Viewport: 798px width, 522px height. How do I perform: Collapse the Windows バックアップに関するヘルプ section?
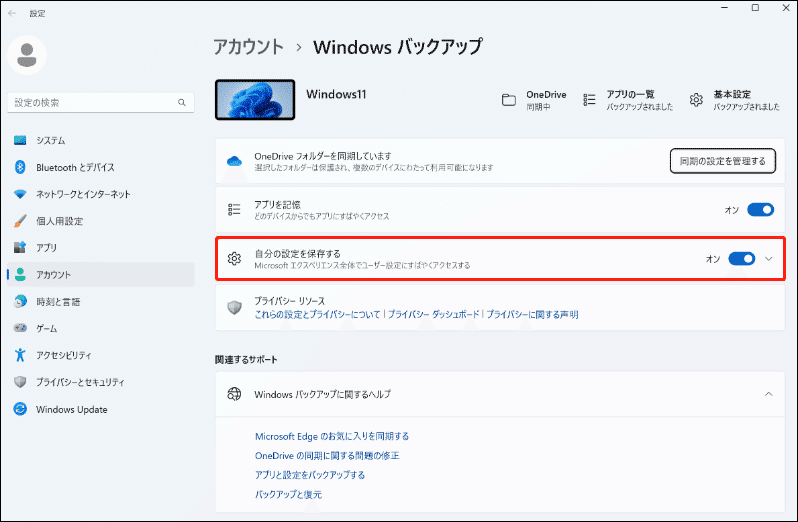pos(768,394)
